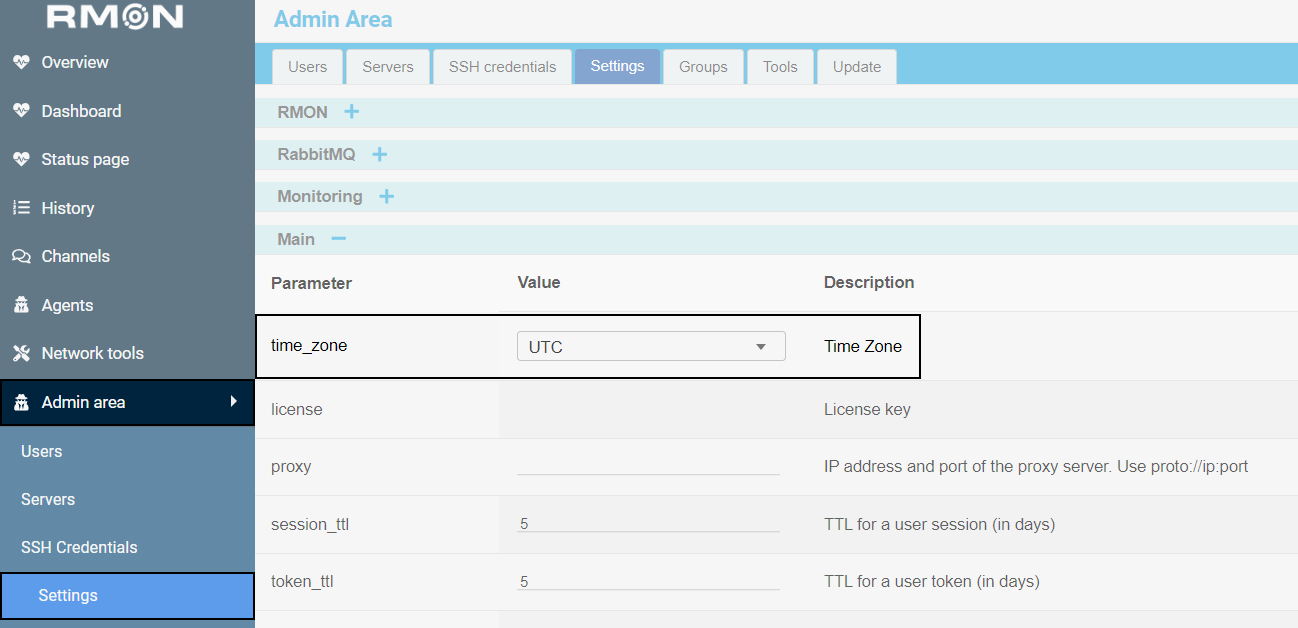Screen dimensions: 1298x628
Task: Expand the RMON settings section
Action: pyautogui.click(x=351, y=112)
